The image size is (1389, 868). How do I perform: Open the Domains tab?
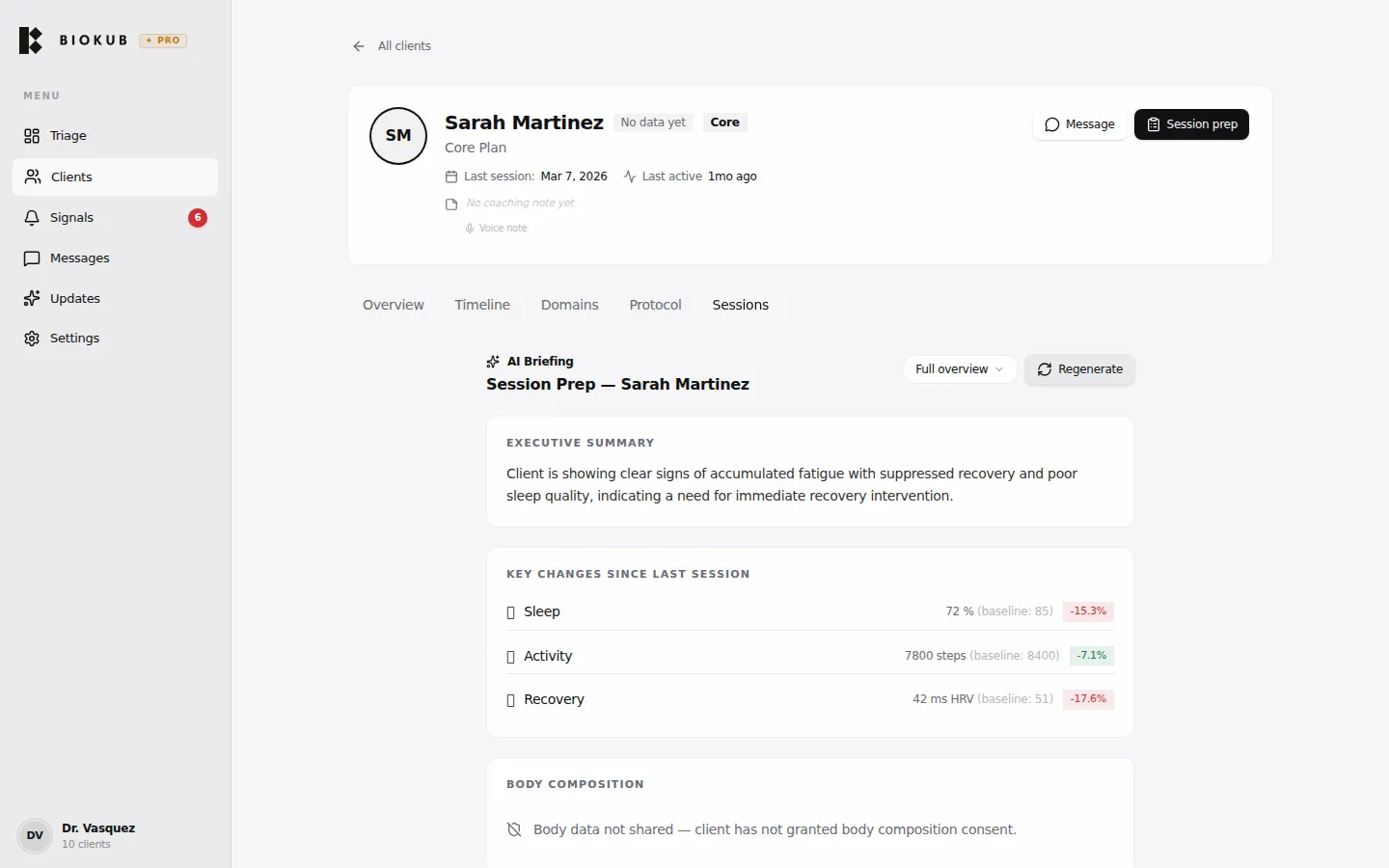tap(569, 305)
